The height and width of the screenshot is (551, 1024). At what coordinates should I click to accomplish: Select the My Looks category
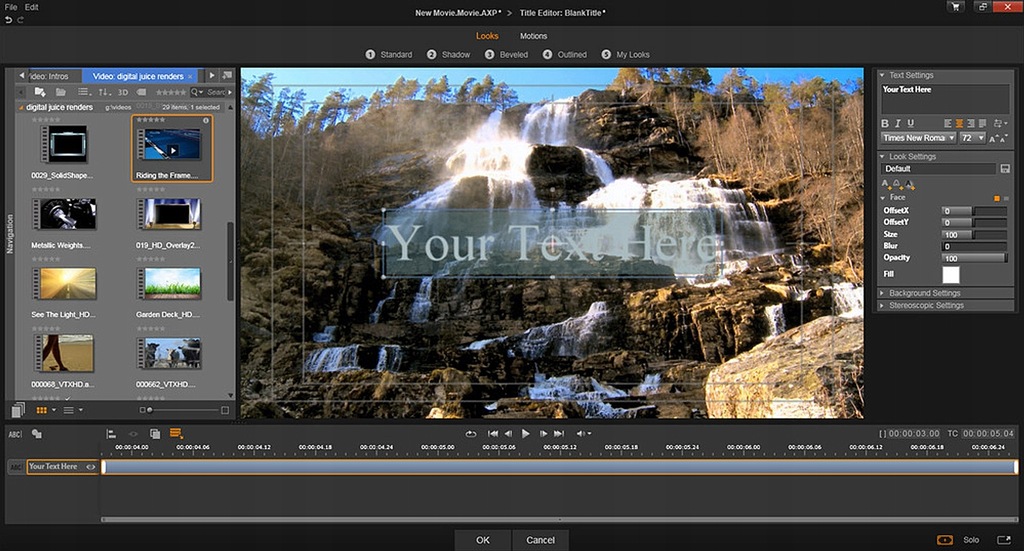point(626,55)
